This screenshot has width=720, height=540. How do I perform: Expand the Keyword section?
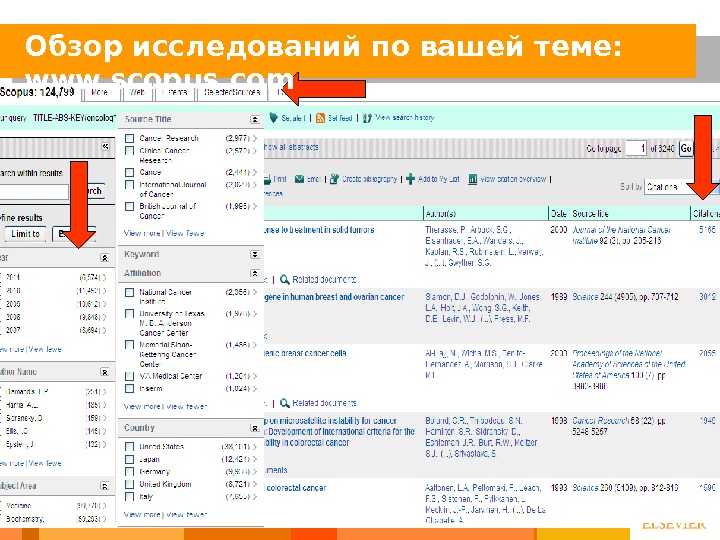255,254
